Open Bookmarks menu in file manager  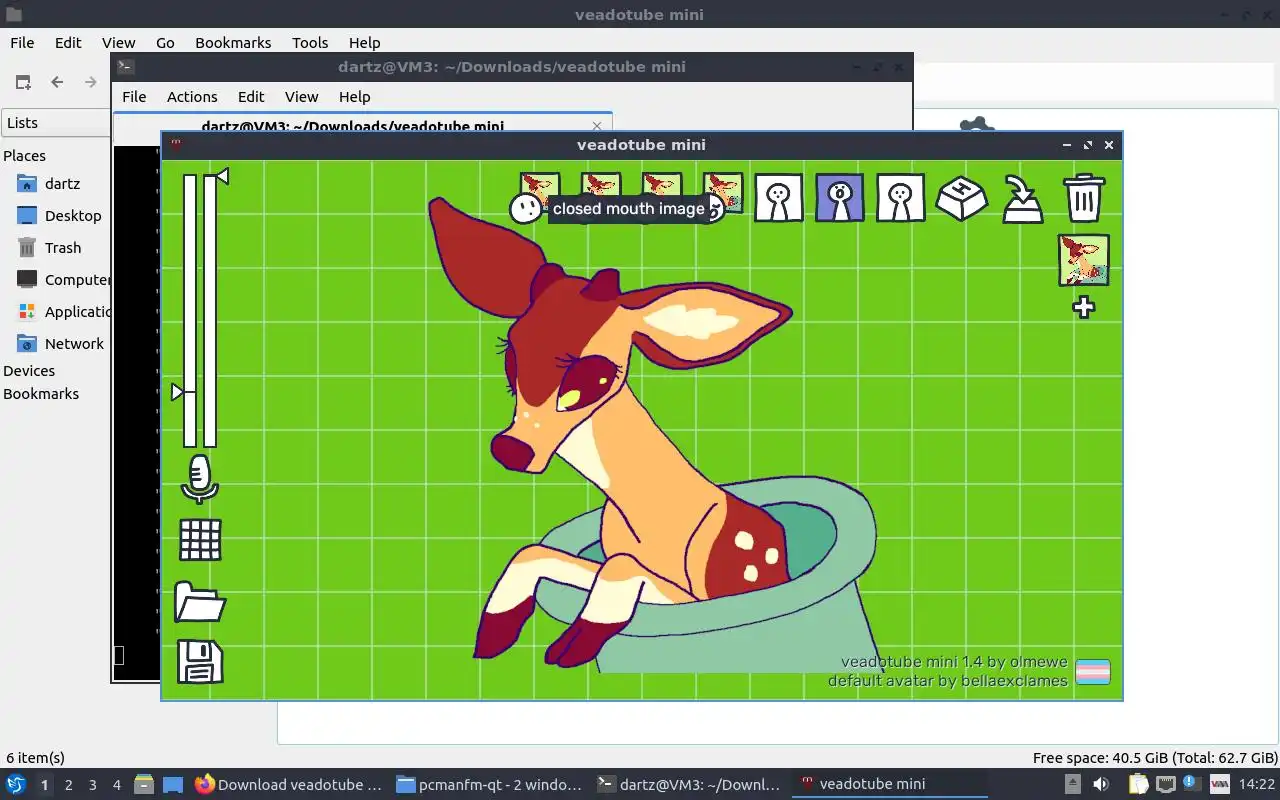[233, 43]
